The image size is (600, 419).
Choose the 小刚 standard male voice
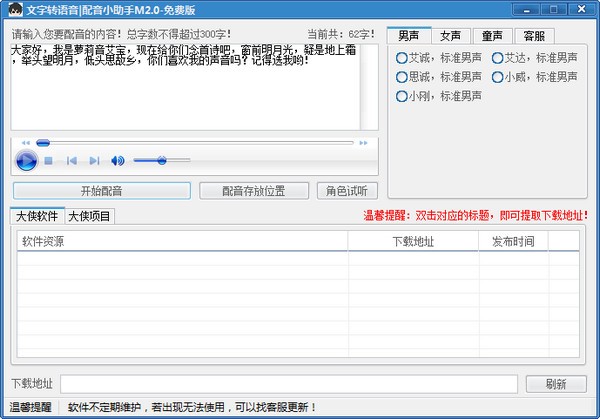402,97
